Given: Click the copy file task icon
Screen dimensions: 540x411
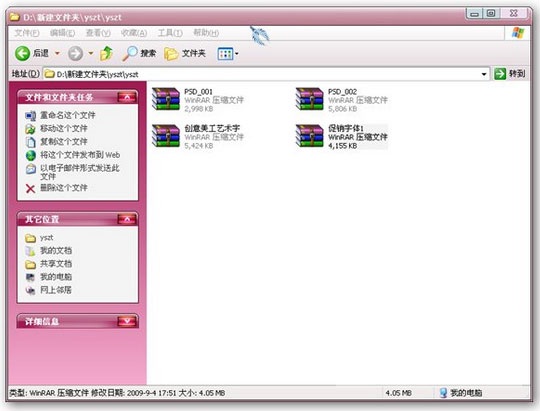Looking at the screenshot, I should [30, 142].
